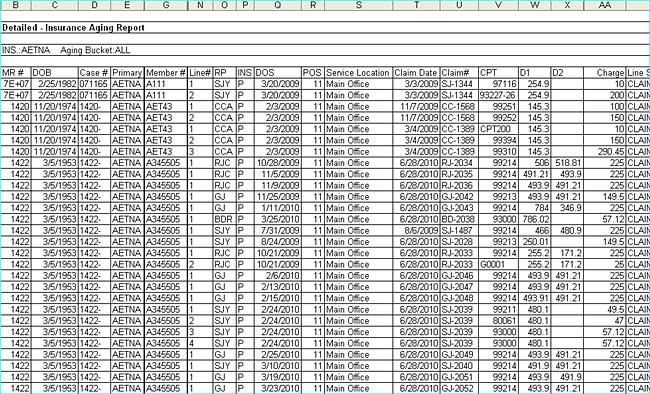Image resolution: width=650 pixels, height=394 pixels.
Task: Click the 'INS.:AETNA Aging Bucket:ALL' cell
Action: [x=66, y=50]
